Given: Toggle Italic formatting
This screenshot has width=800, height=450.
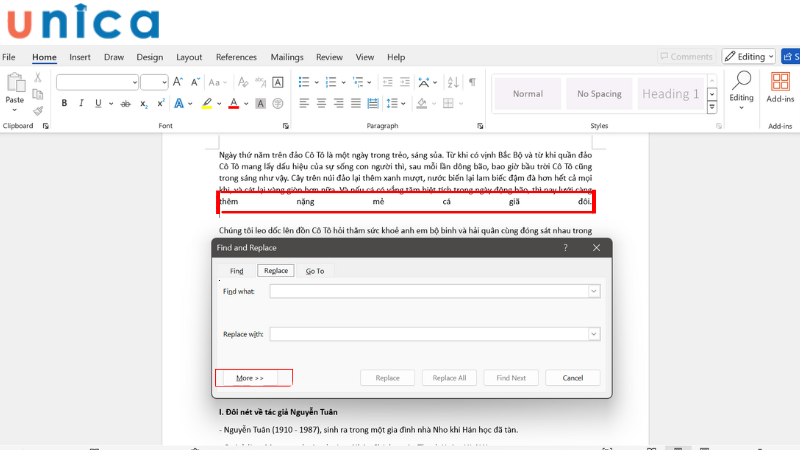Looking at the screenshot, I should pos(81,104).
